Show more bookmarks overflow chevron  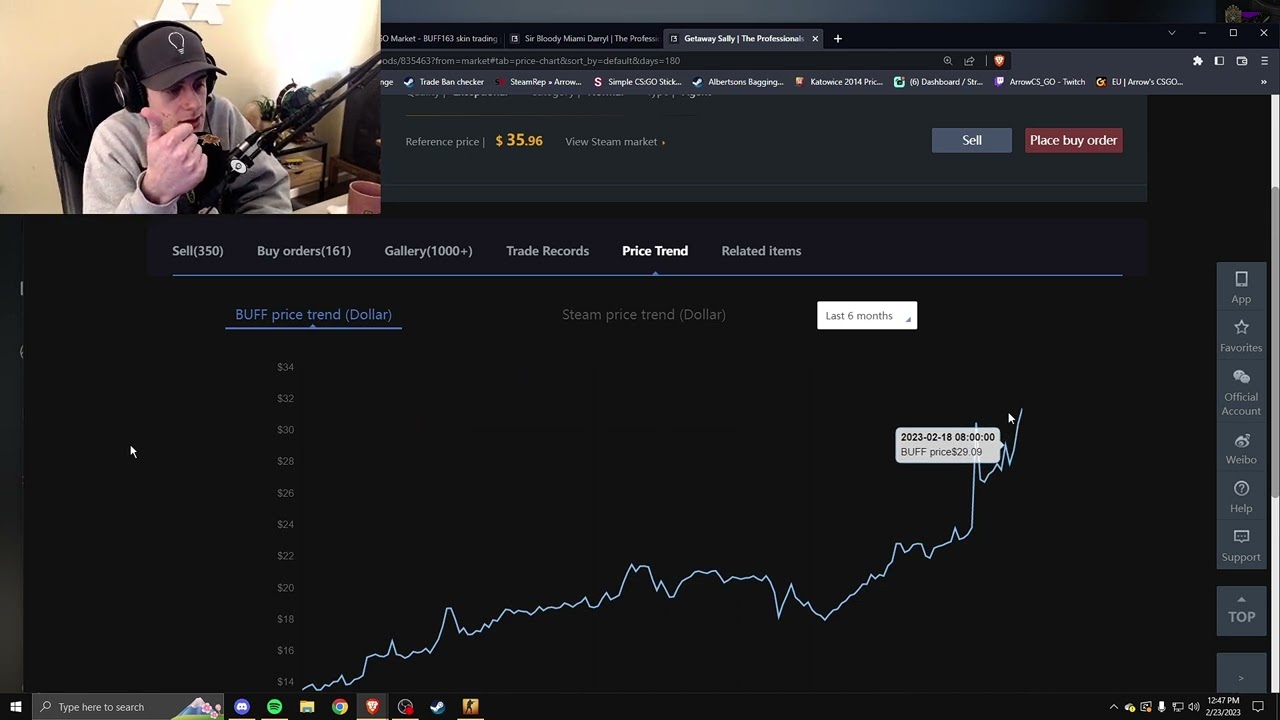[1264, 82]
